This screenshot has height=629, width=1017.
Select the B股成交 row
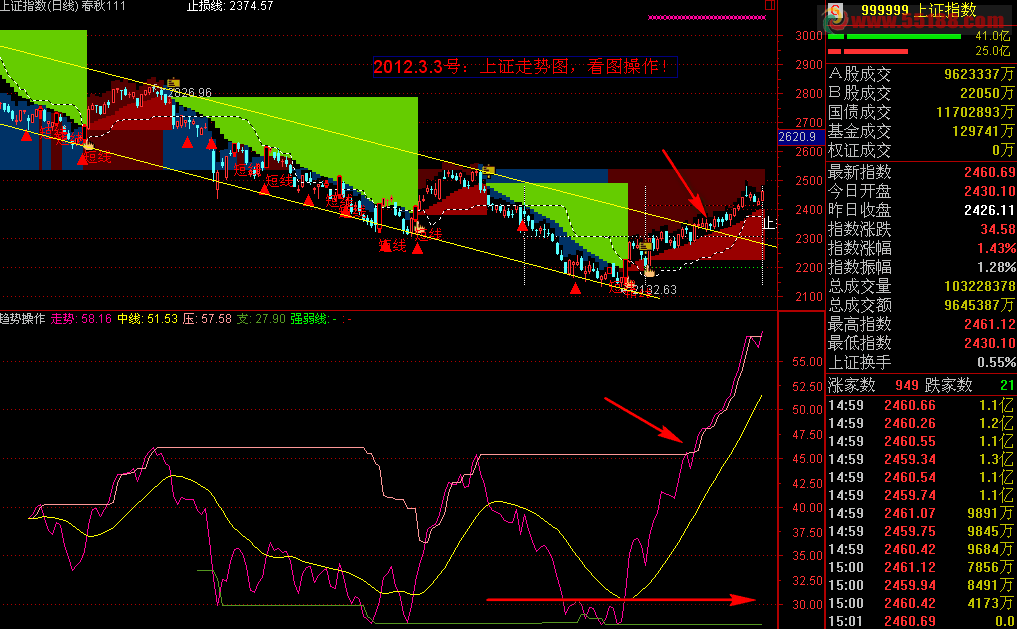coord(921,93)
